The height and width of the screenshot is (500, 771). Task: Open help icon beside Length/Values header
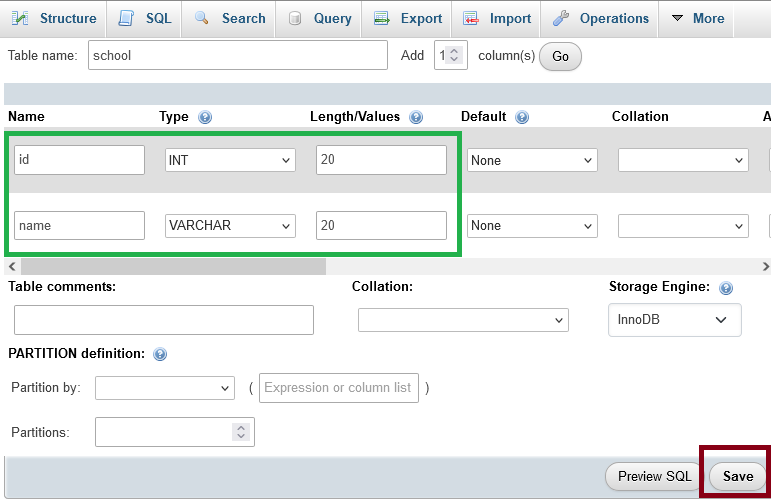[x=416, y=117]
